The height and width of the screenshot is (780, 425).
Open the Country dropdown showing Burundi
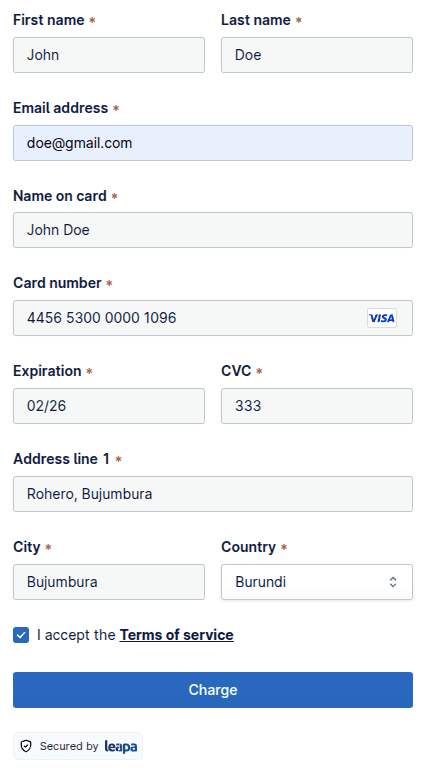pyautogui.click(x=317, y=582)
